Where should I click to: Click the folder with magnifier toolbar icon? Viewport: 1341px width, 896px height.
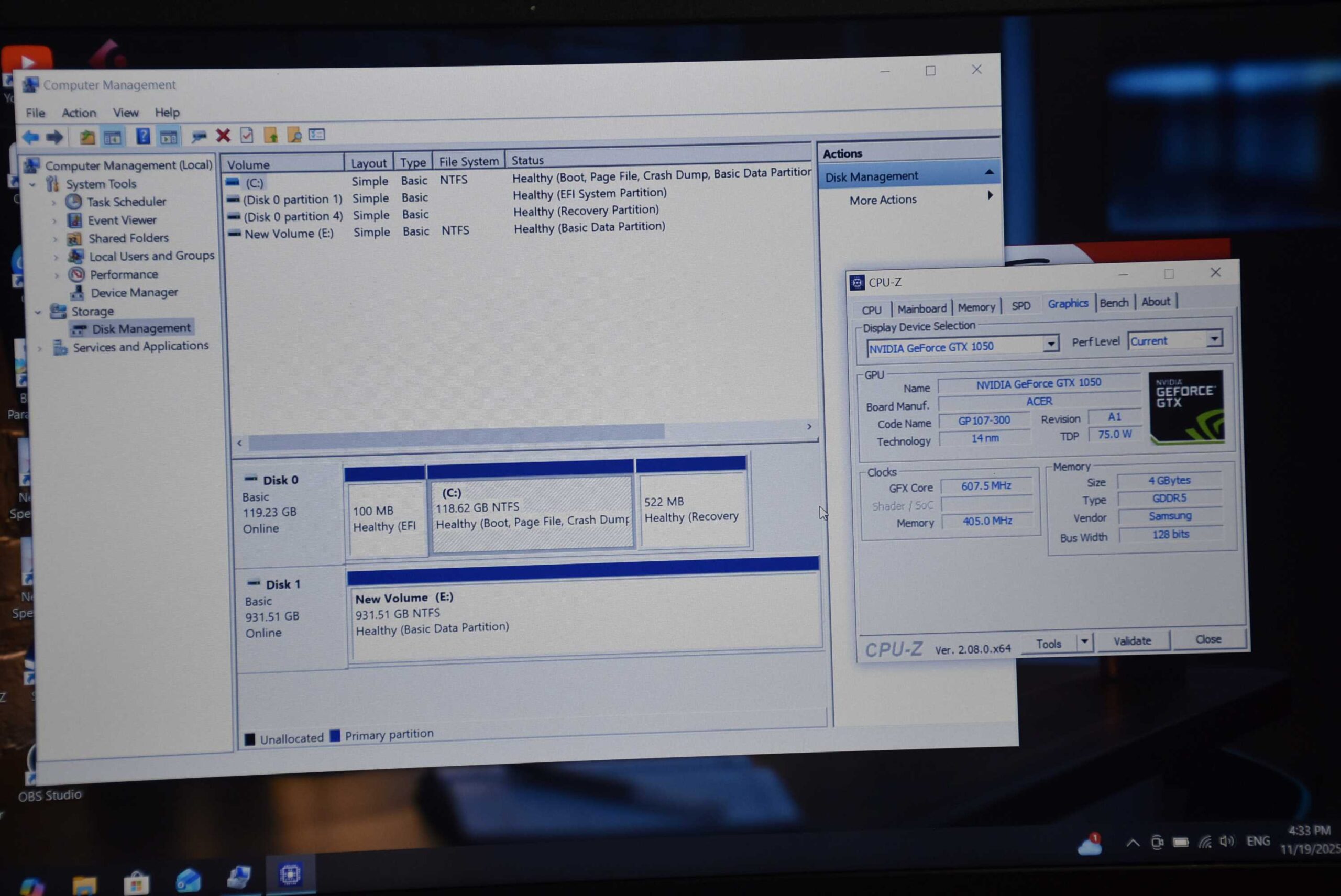(294, 135)
